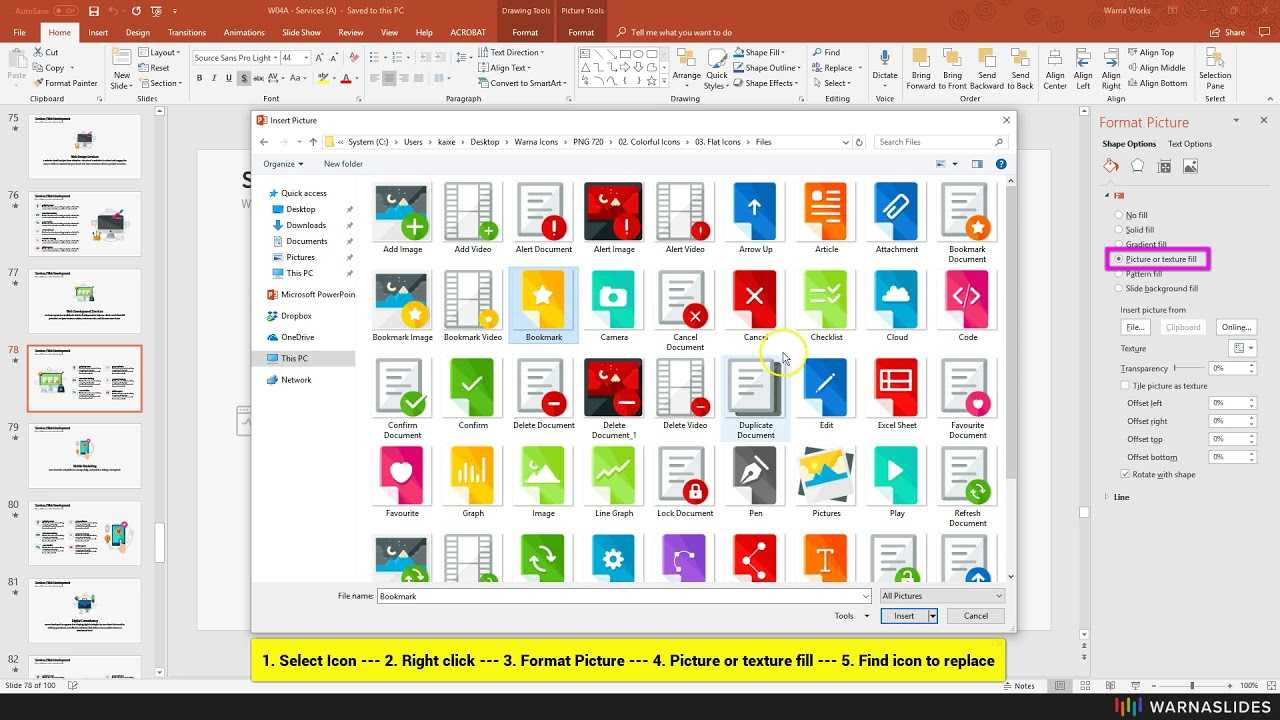Click the Insert button
Screen dimensions: 1280x720
click(x=903, y=616)
